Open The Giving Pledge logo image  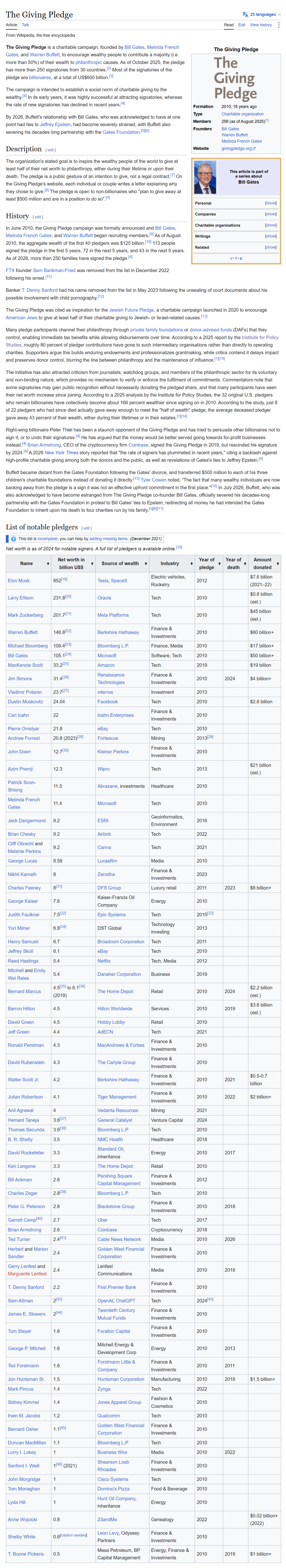coord(236,78)
